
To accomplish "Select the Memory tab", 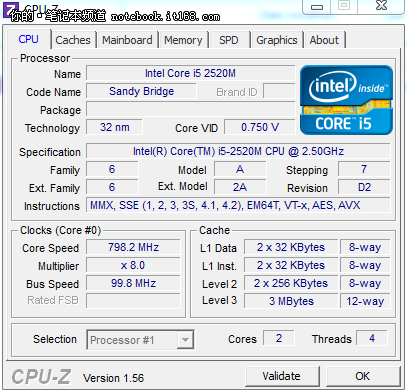I will pos(183,40).
